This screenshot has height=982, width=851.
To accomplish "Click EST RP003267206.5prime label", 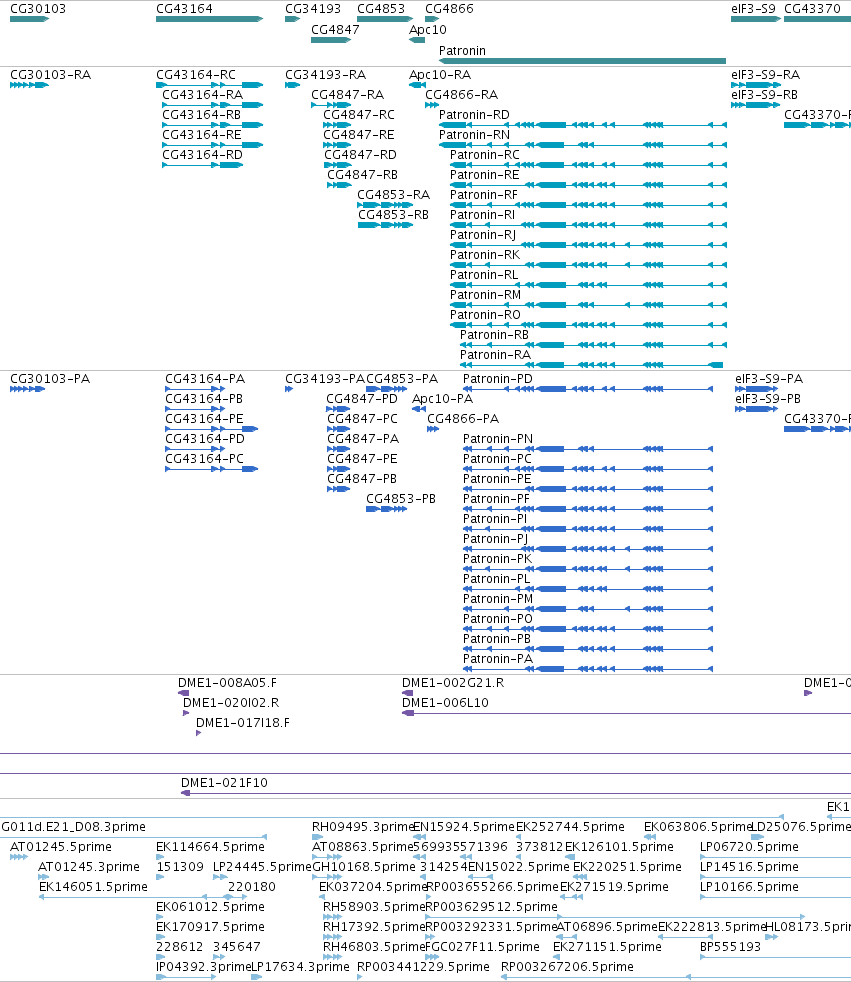I will [567, 968].
